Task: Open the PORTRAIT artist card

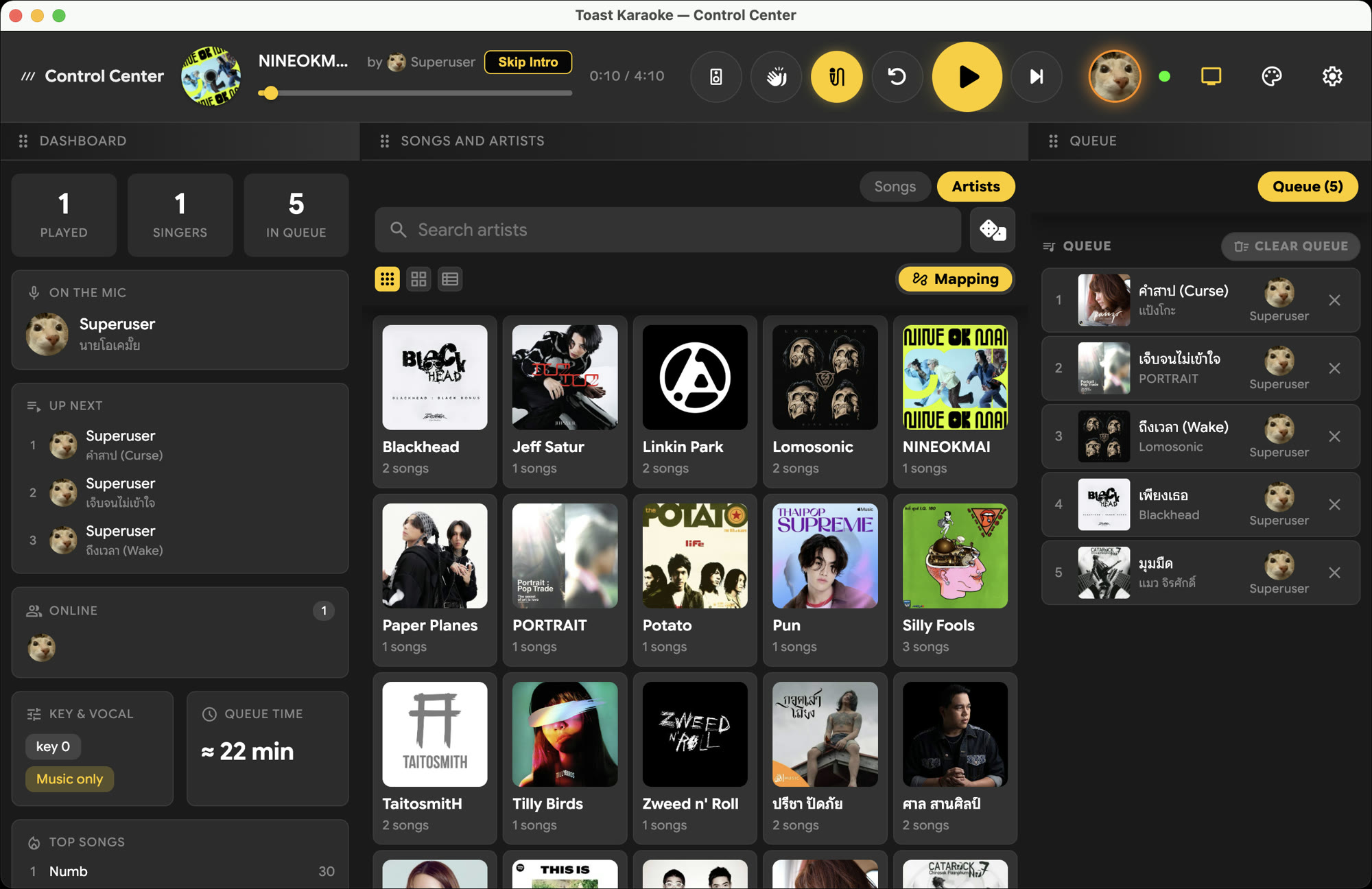Action: click(x=565, y=580)
